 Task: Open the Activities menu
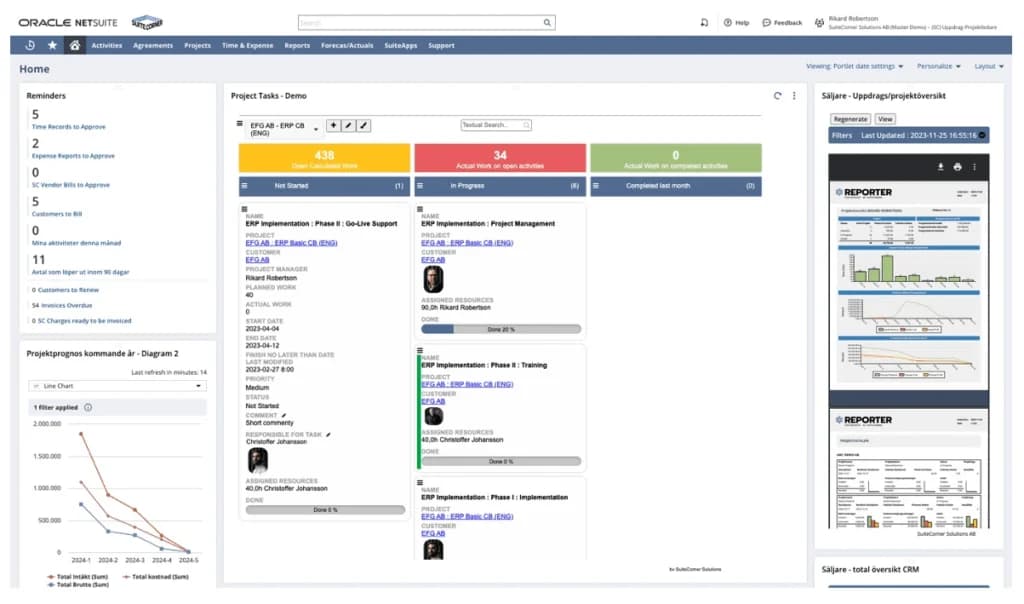(x=106, y=46)
